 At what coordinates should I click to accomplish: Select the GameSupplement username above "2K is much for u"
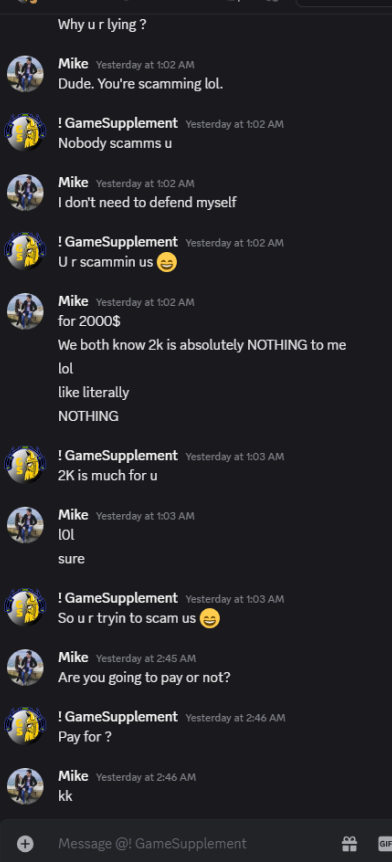click(118, 456)
